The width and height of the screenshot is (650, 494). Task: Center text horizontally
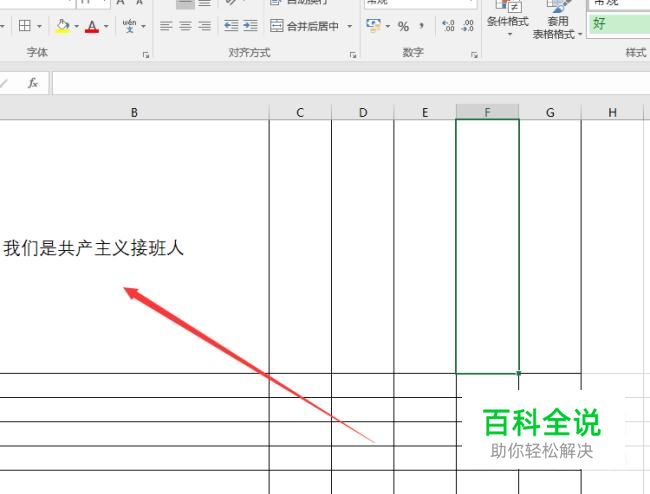tap(185, 26)
